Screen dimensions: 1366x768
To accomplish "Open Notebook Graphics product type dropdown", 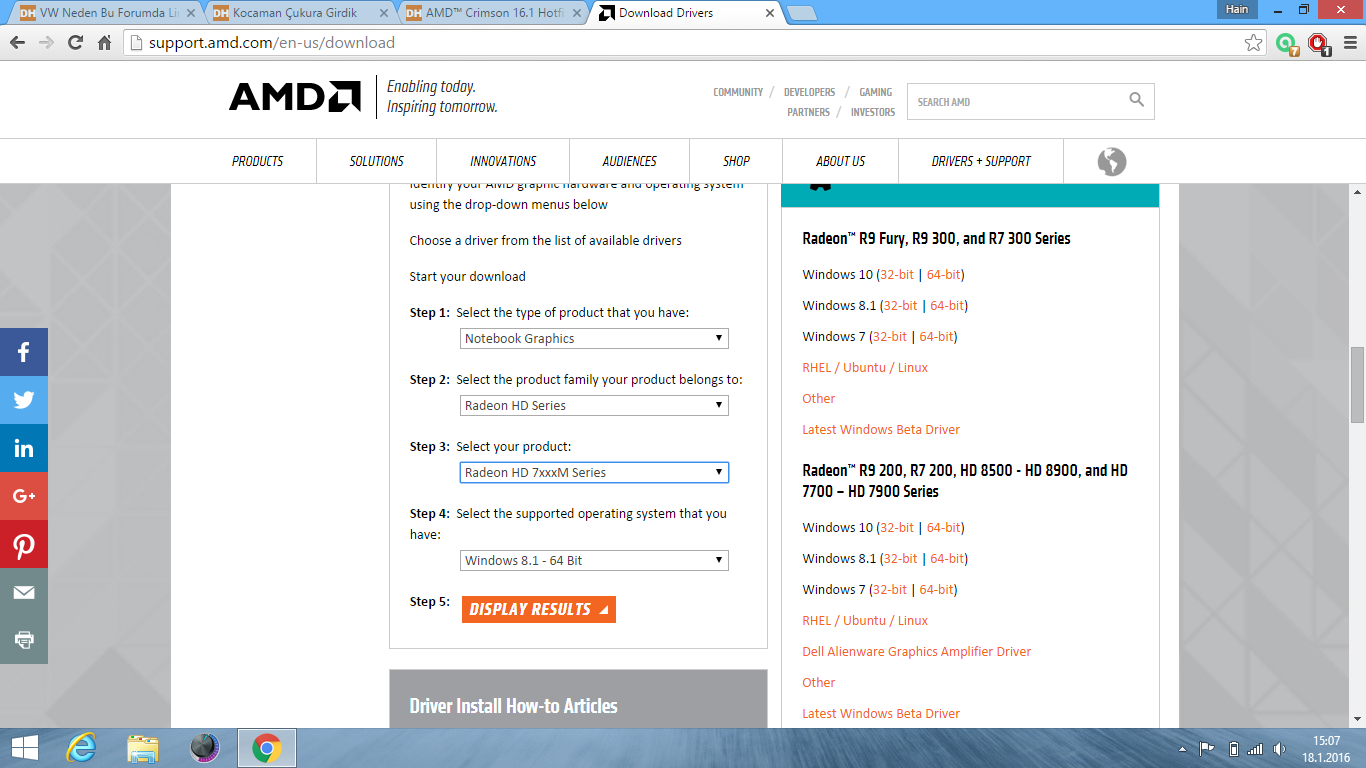I will [x=594, y=338].
